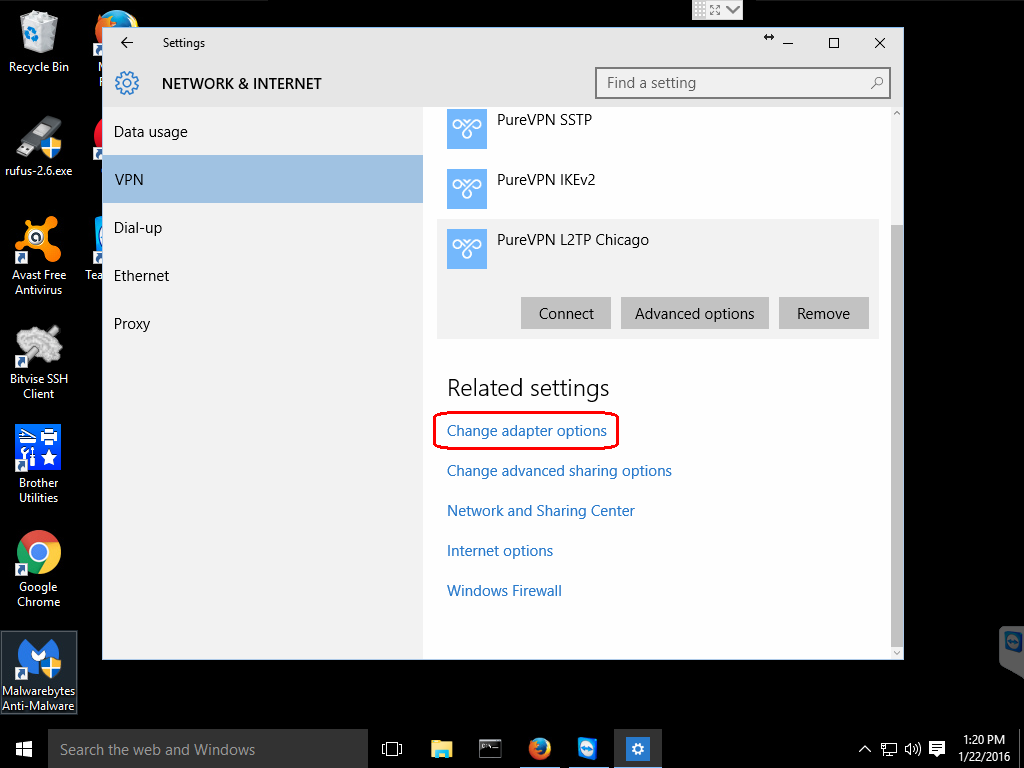Image resolution: width=1024 pixels, height=768 pixels.
Task: Open Change advanced sharing options link
Action: 559,471
